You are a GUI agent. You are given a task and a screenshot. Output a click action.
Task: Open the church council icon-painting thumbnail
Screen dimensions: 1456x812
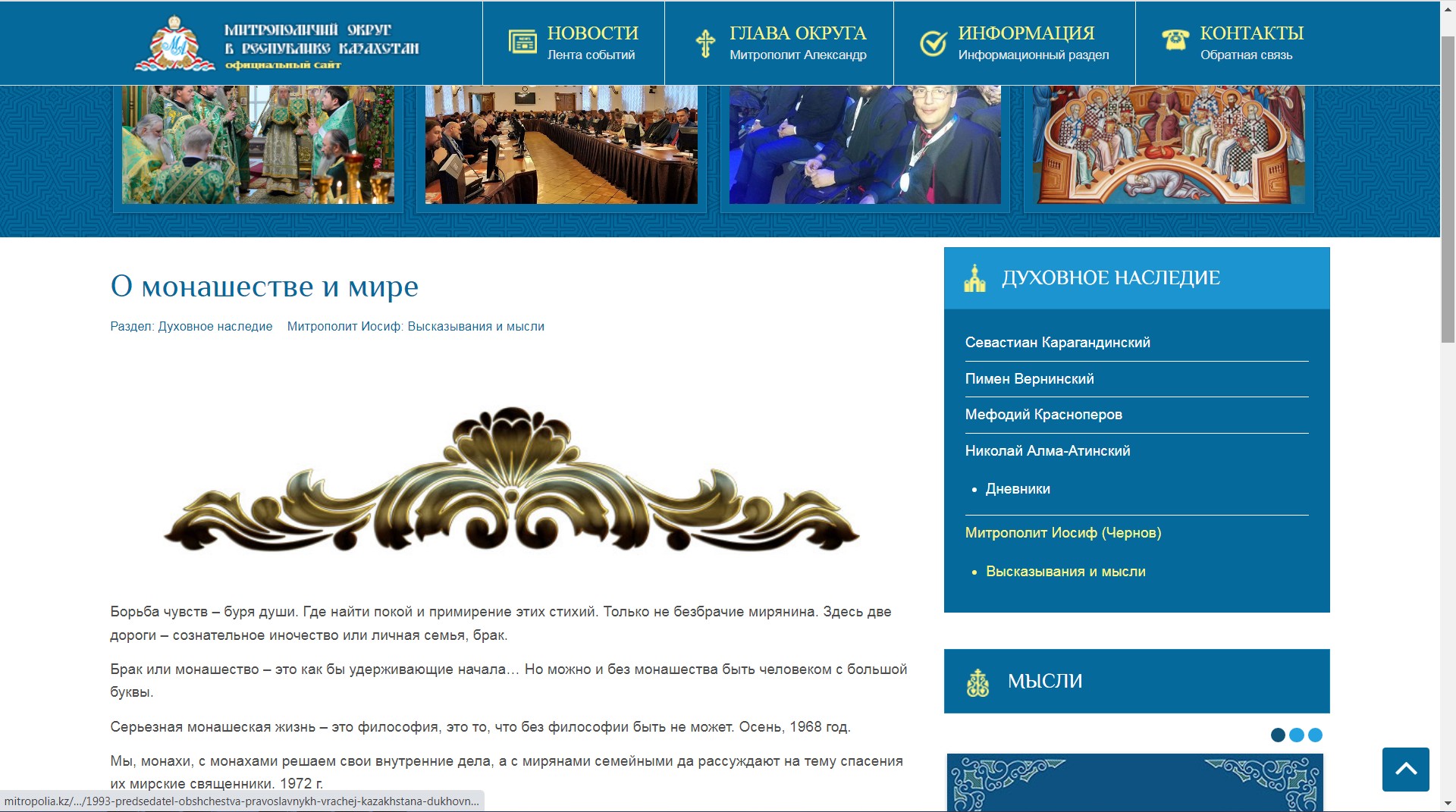tap(1169, 144)
